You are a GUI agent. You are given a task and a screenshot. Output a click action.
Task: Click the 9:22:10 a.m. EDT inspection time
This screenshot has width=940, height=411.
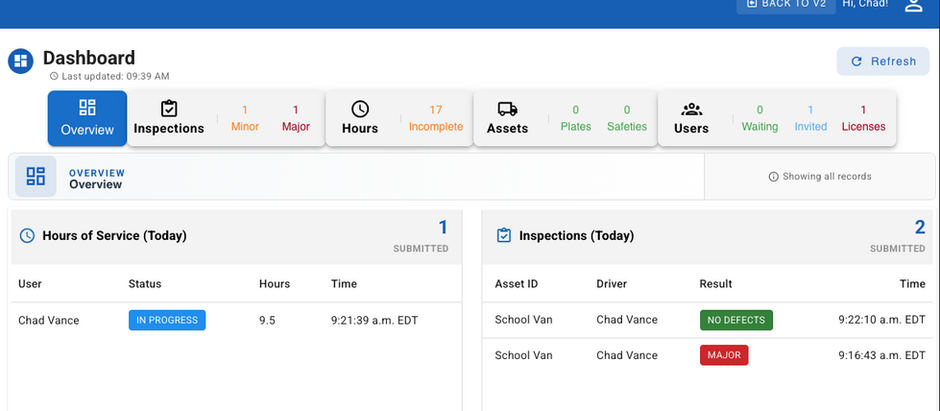tap(882, 320)
